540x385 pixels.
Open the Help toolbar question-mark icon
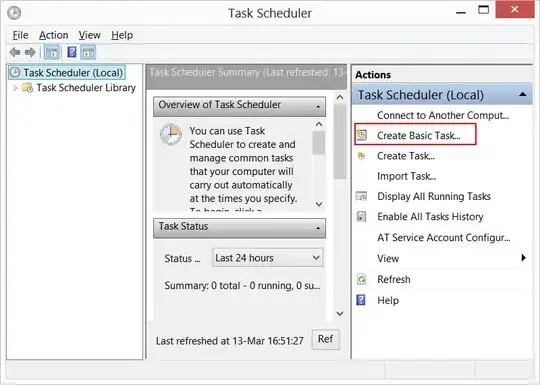tap(72, 52)
